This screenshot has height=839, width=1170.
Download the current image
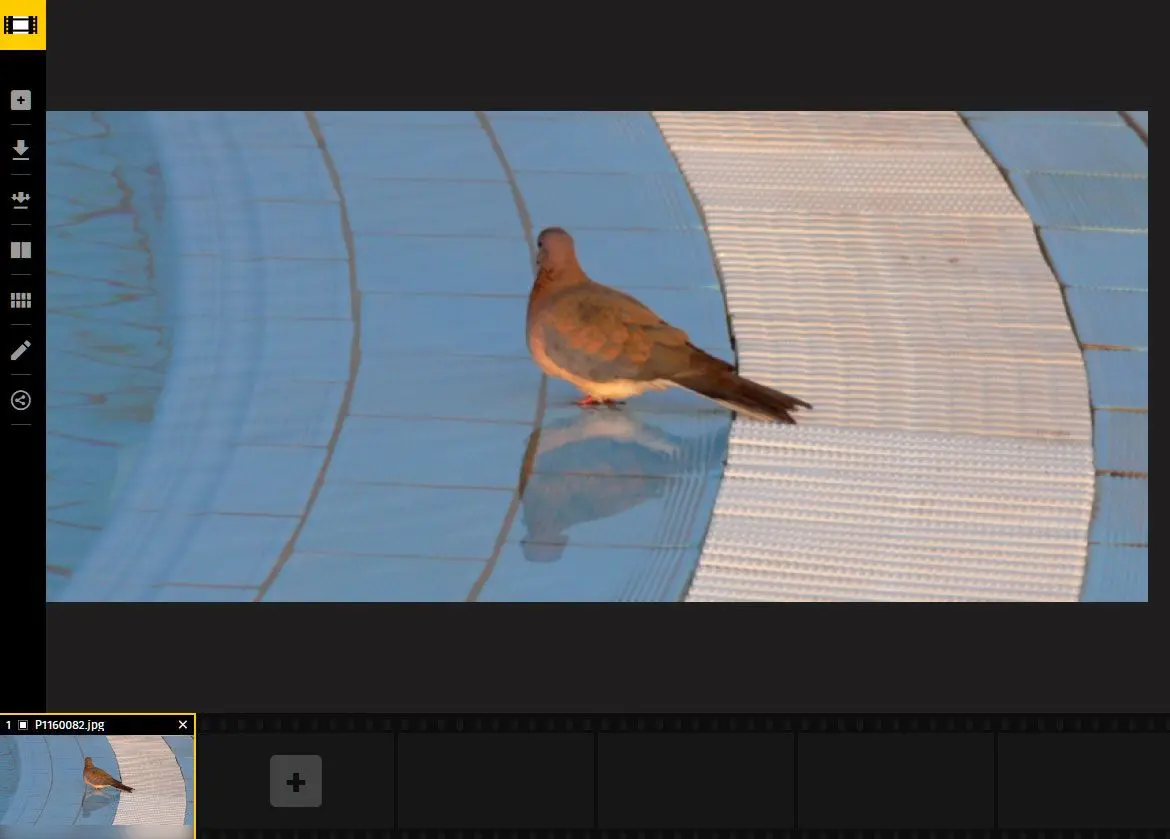(x=21, y=150)
